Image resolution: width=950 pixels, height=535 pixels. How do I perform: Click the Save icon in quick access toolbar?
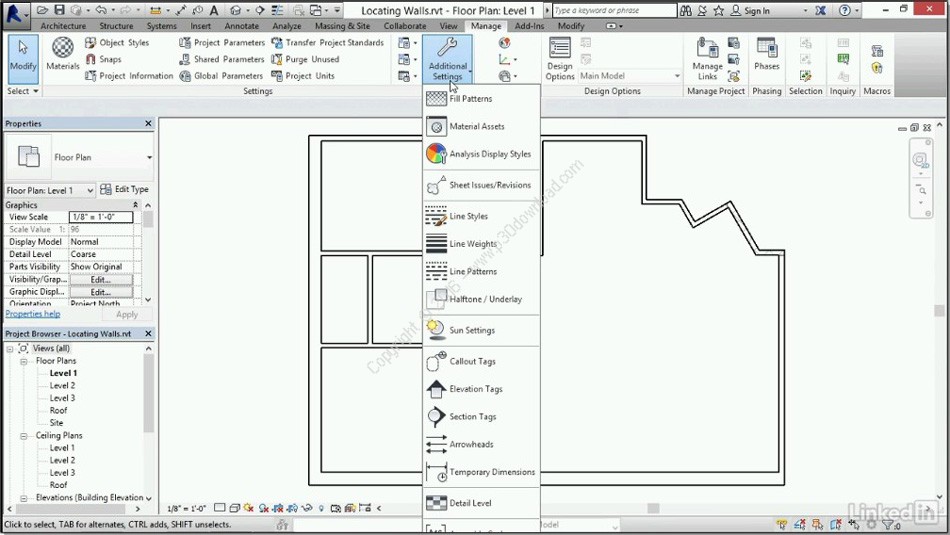[59, 10]
